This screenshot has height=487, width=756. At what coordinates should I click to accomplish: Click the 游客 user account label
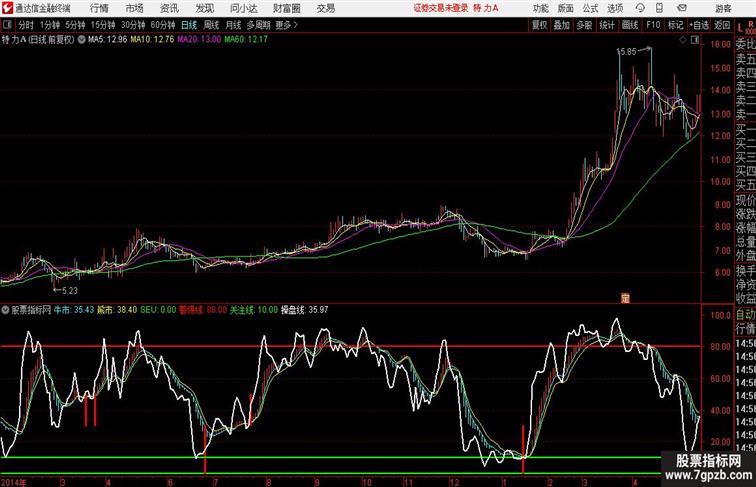coord(723,8)
